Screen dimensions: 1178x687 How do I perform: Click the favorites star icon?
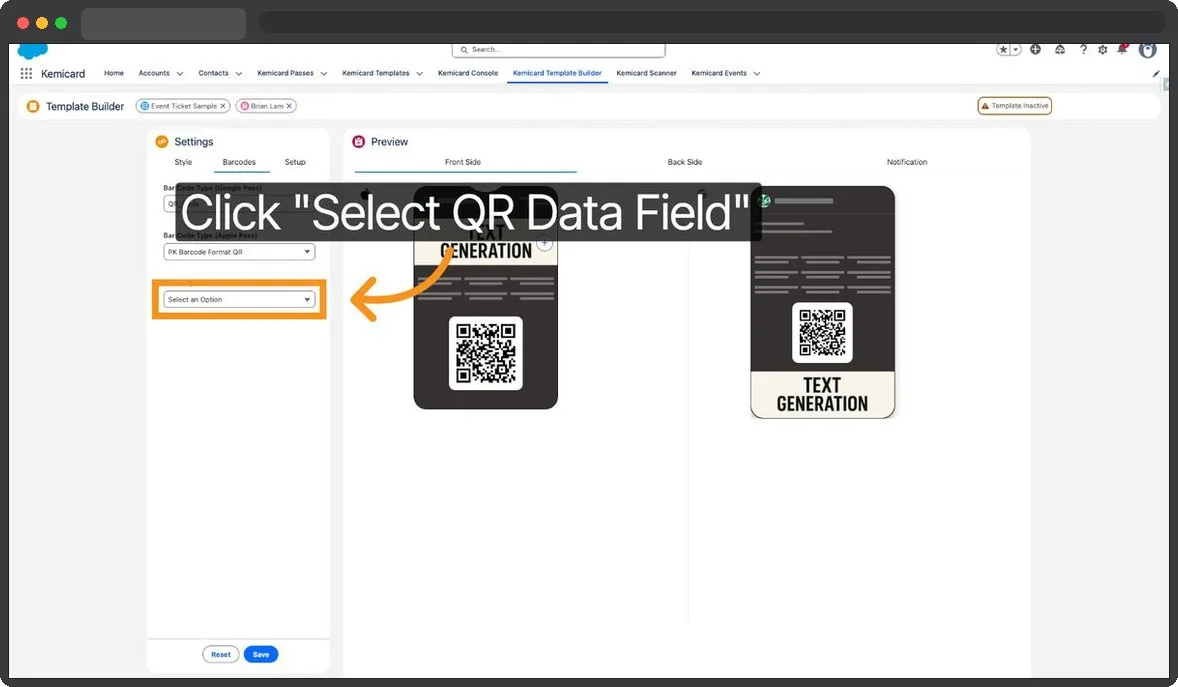[x=1003, y=50]
